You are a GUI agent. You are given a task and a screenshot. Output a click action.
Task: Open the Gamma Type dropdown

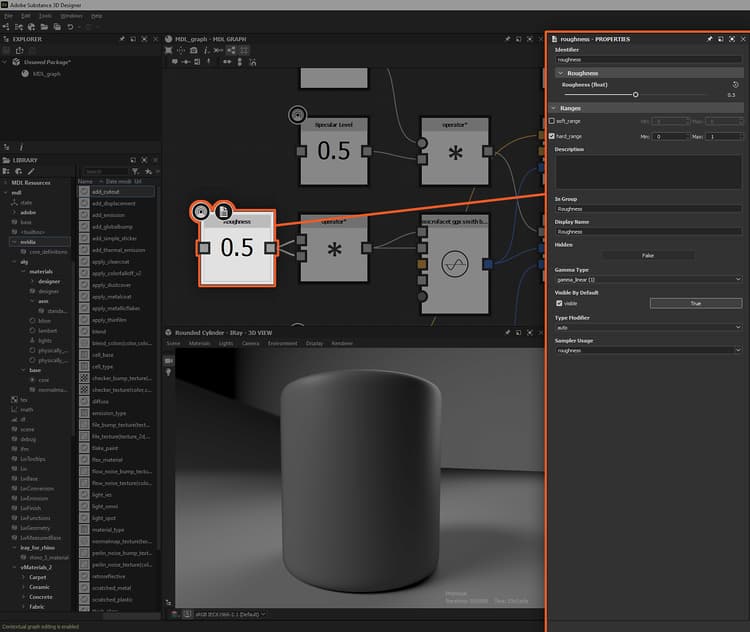[x=648, y=279]
